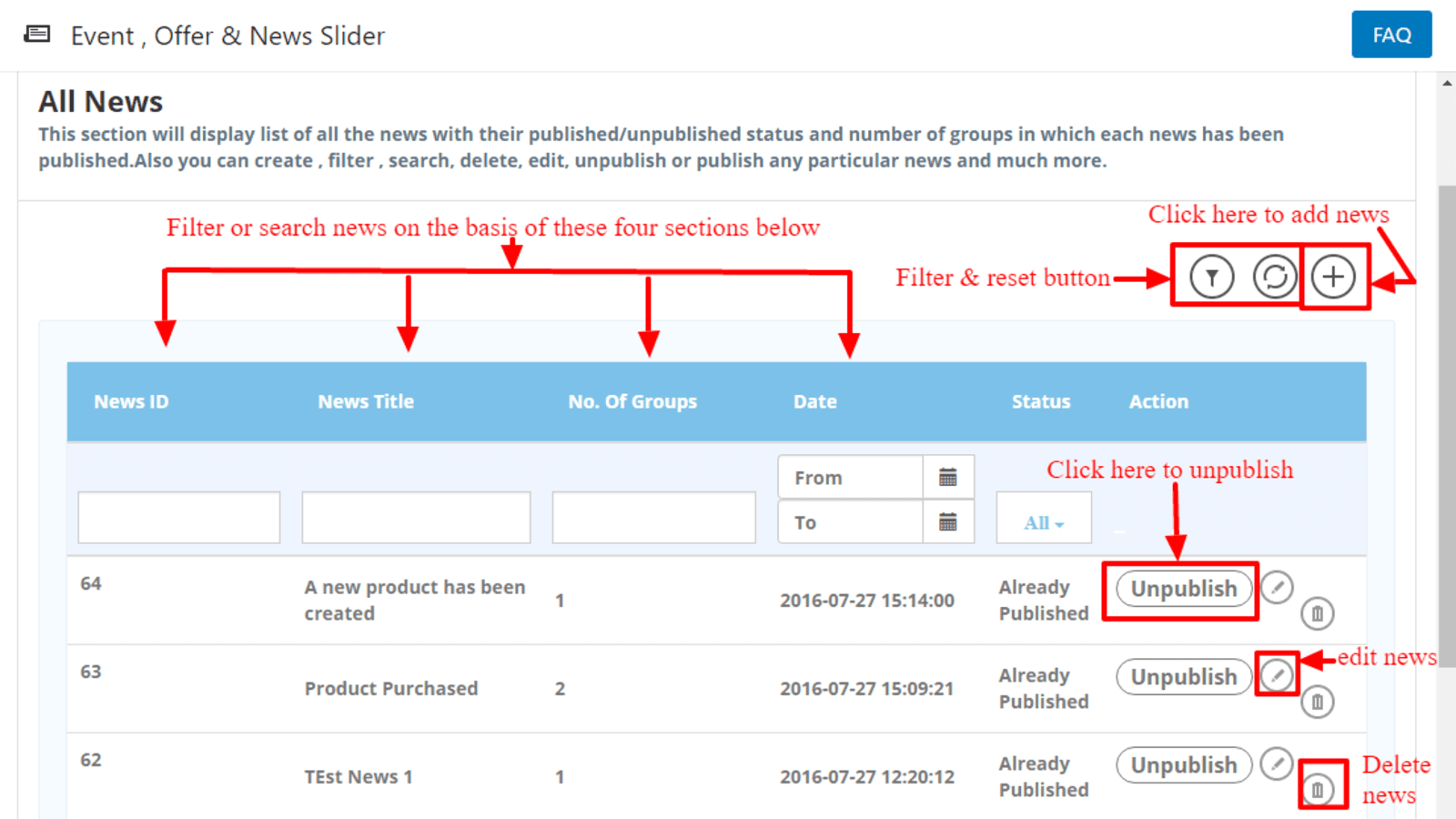Focus the News ID filter field
Viewport: 1456px width, 819px height.
pyautogui.click(x=179, y=518)
